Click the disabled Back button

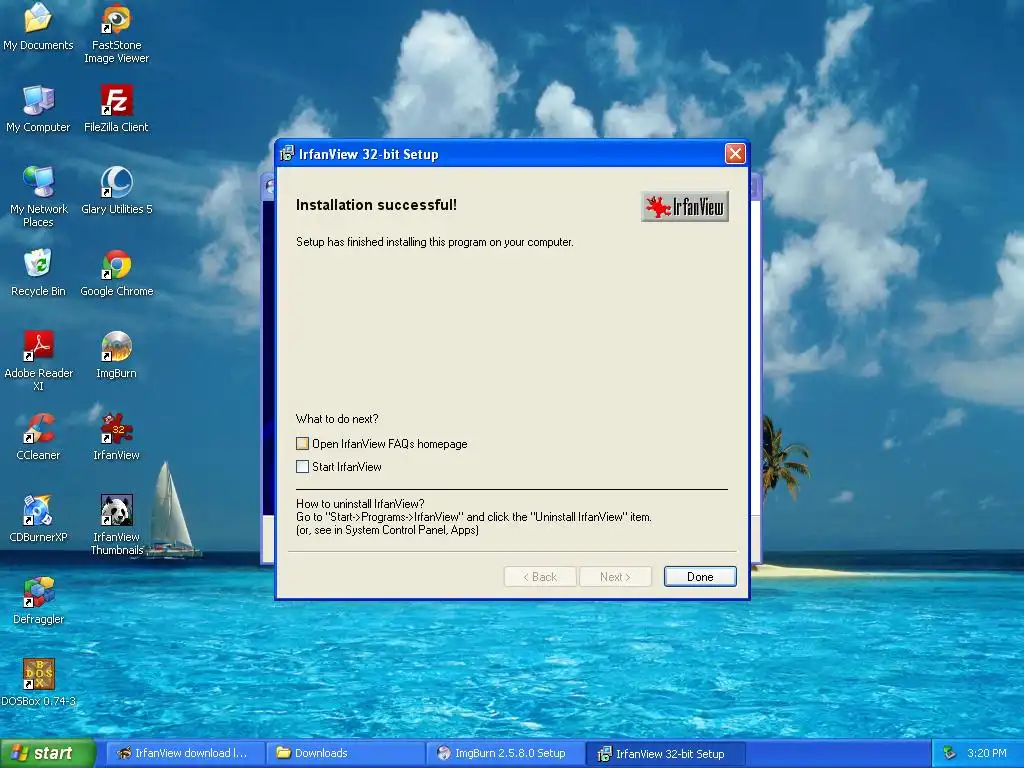pyautogui.click(x=540, y=577)
